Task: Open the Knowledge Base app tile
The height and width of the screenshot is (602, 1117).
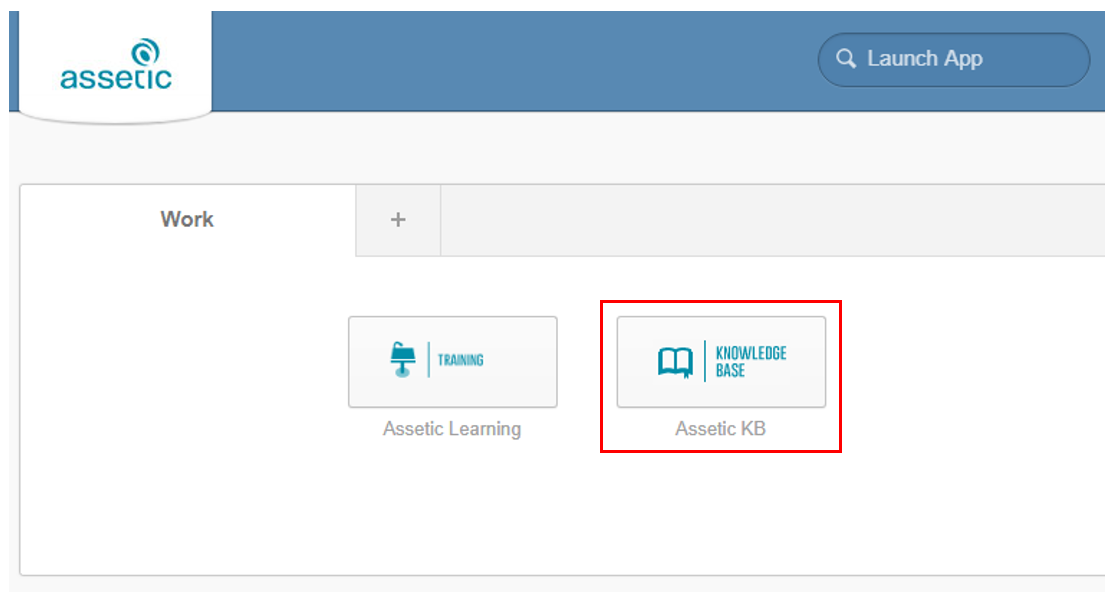Action: [x=721, y=362]
